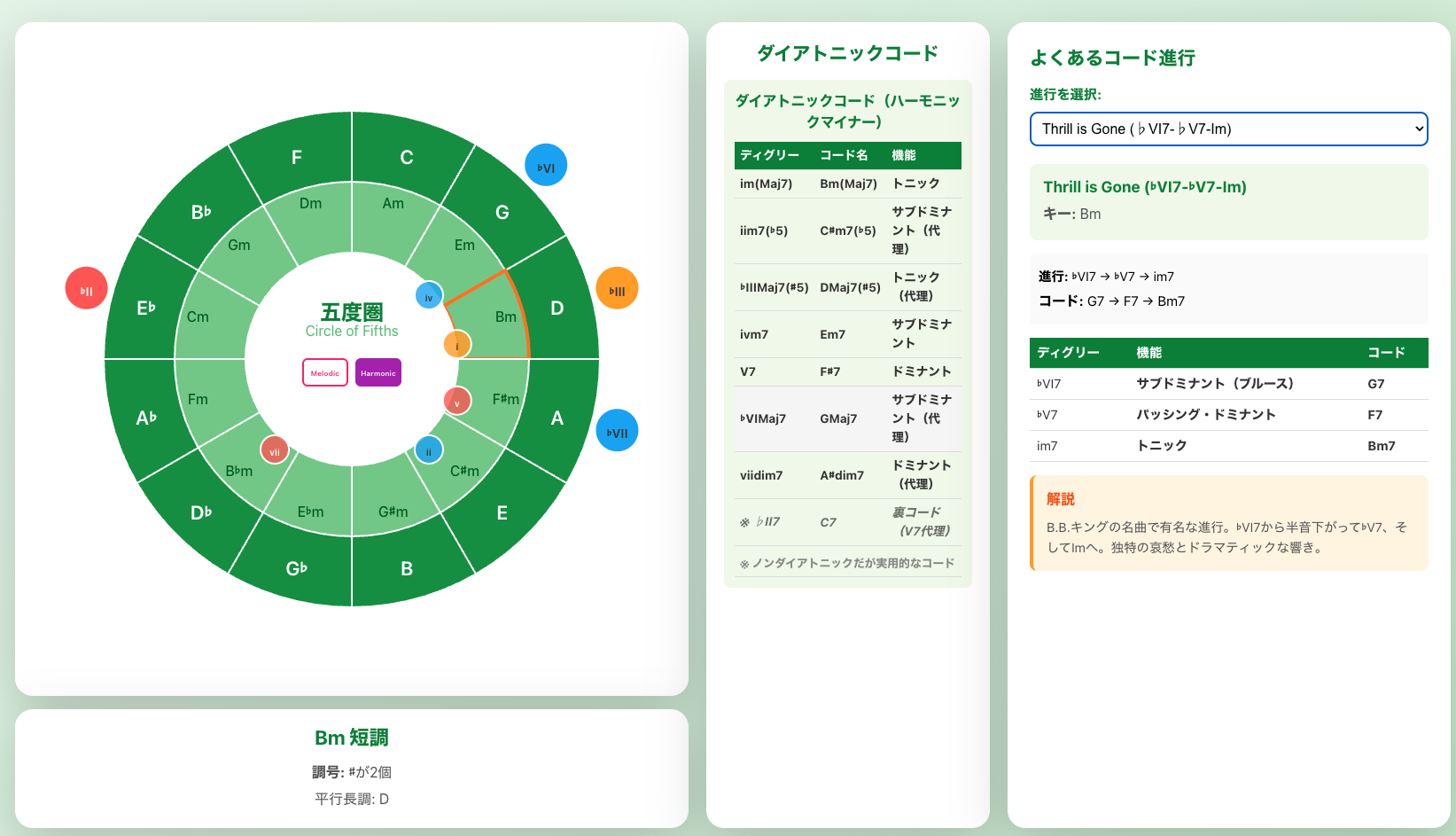Image resolution: width=1456 pixels, height=836 pixels.
Task: Click the ♭VI7 G7 progression row
Action: (x=1228, y=384)
